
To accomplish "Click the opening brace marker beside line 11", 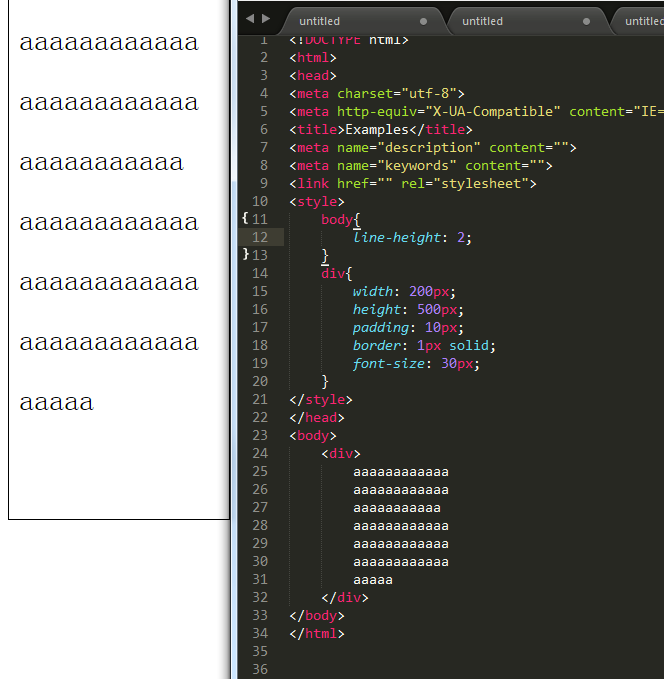I will pyautogui.click(x=245, y=218).
